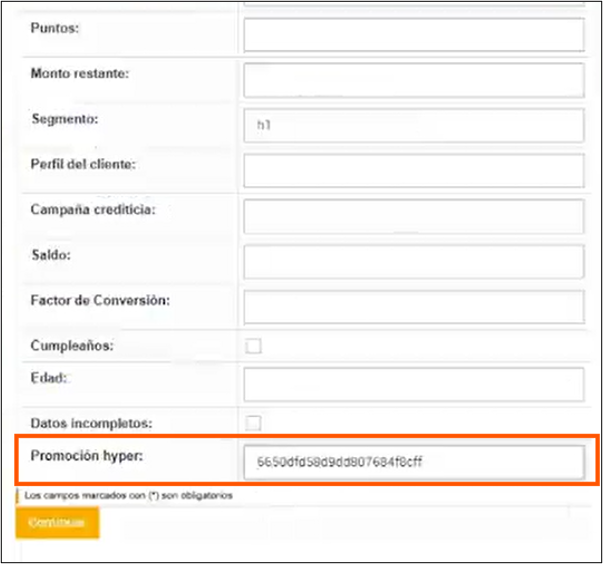Screen dimensions: 603x565
Task: Toggle the Datos incompletos checkbox
Action: tap(254, 422)
